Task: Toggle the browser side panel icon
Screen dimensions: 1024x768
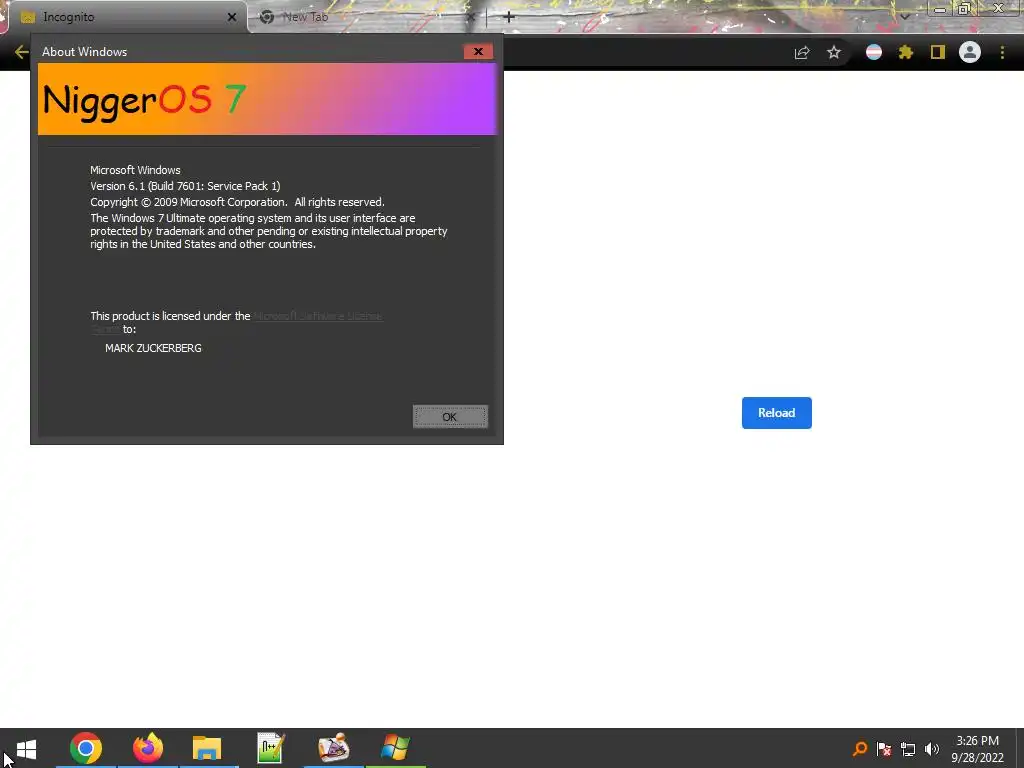Action: pyautogui.click(x=938, y=52)
